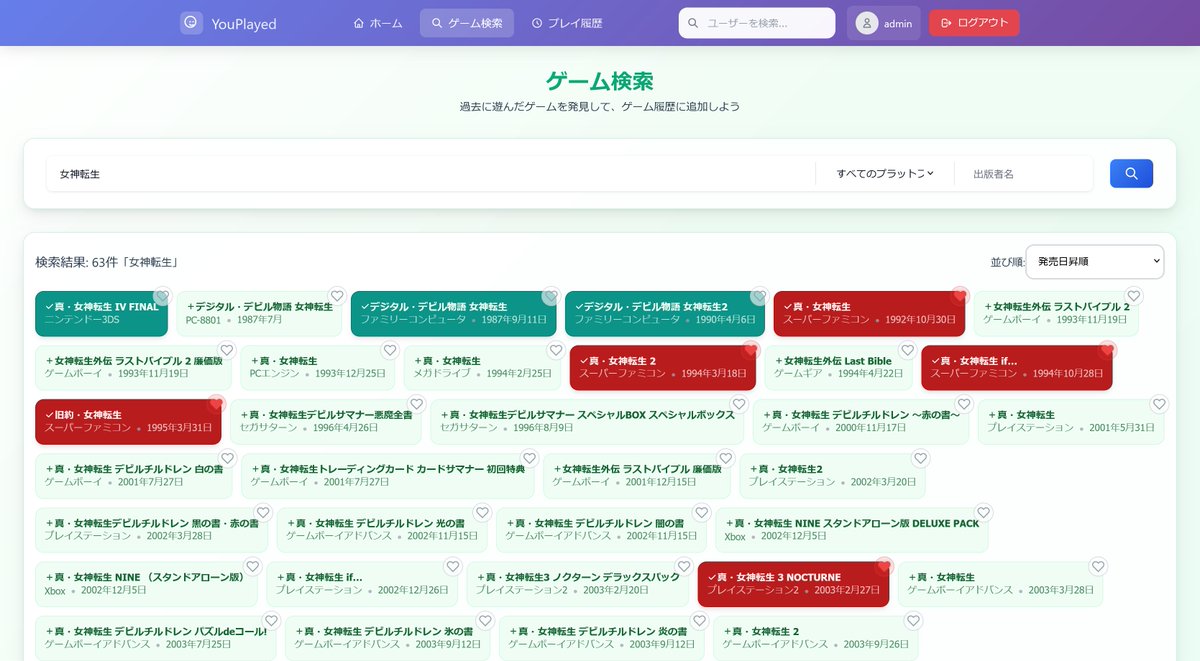
Task: Unfavorite 真・女神転生 if... スーパーファミコン
Action: 1107,350
